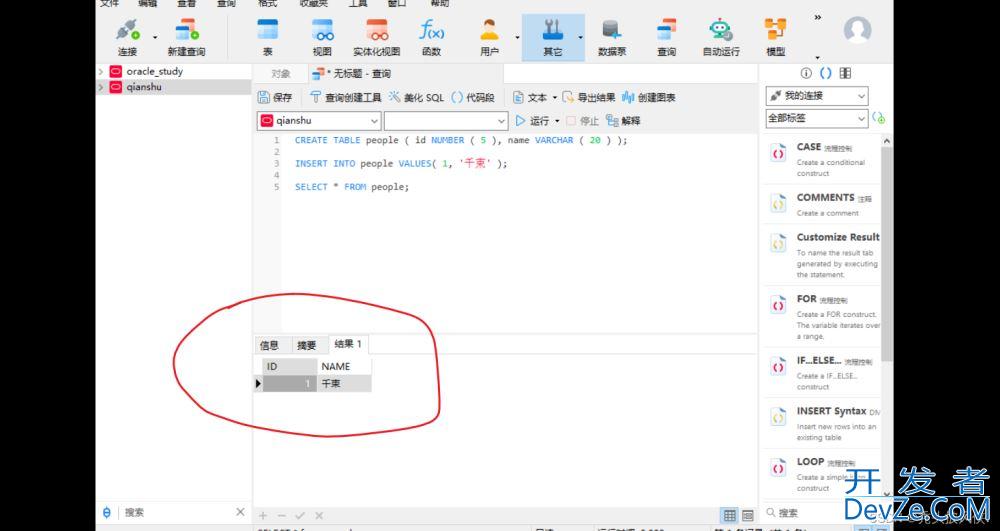1000x531 pixels.
Task: Click the 模型 (Model) toolbar icon
Action: [776, 38]
